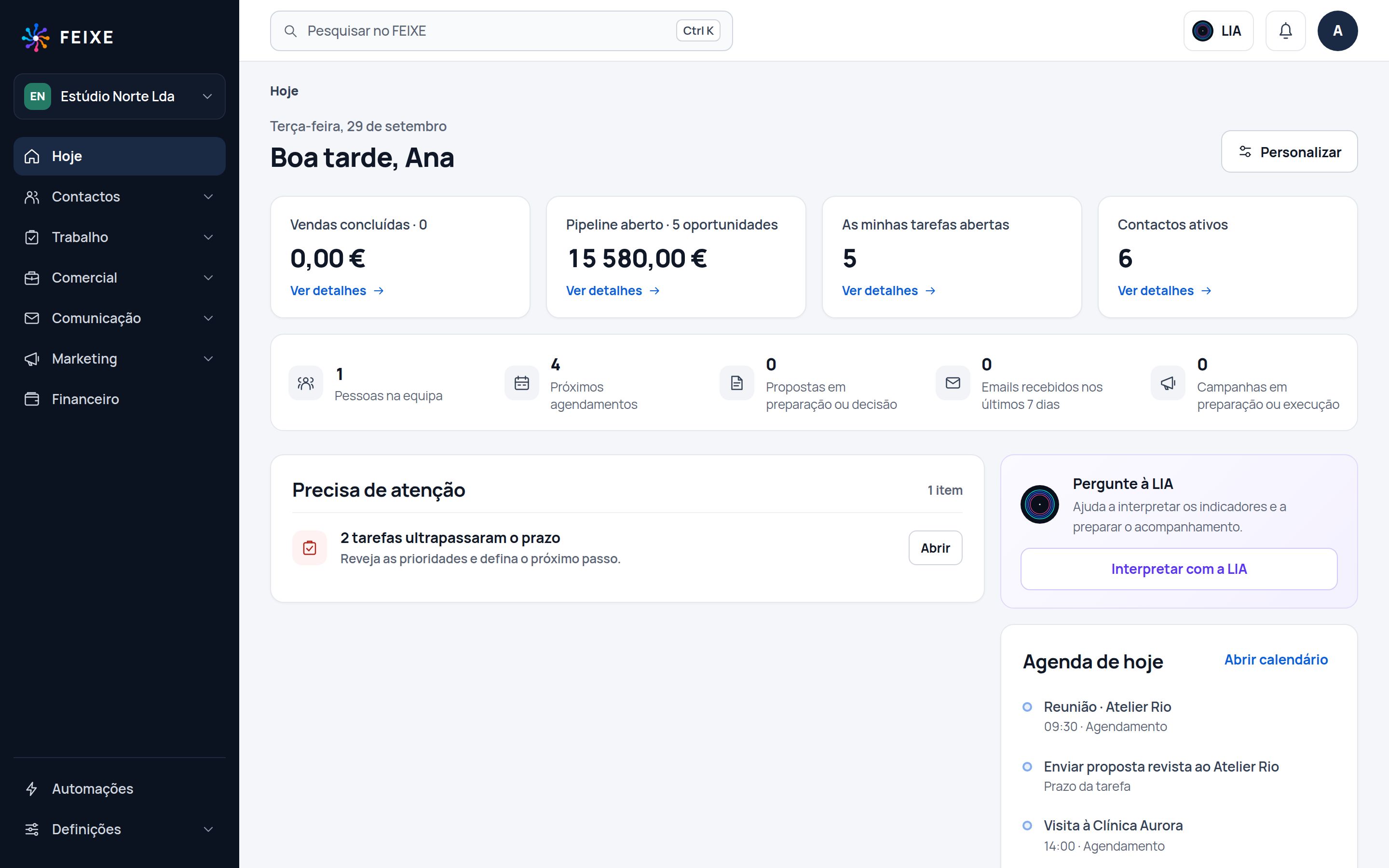Expand the Comercial menu chevron
This screenshot has height=868, width=1389.
208,278
